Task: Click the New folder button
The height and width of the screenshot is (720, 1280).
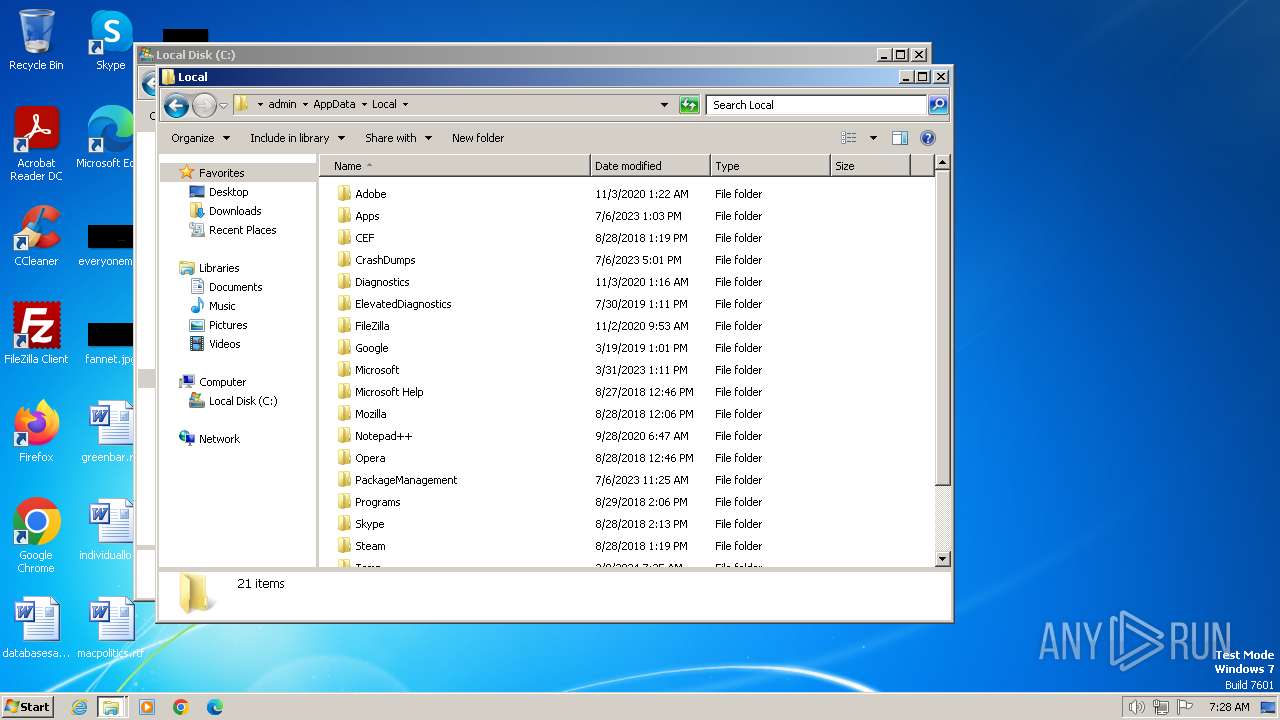Action: (x=478, y=138)
